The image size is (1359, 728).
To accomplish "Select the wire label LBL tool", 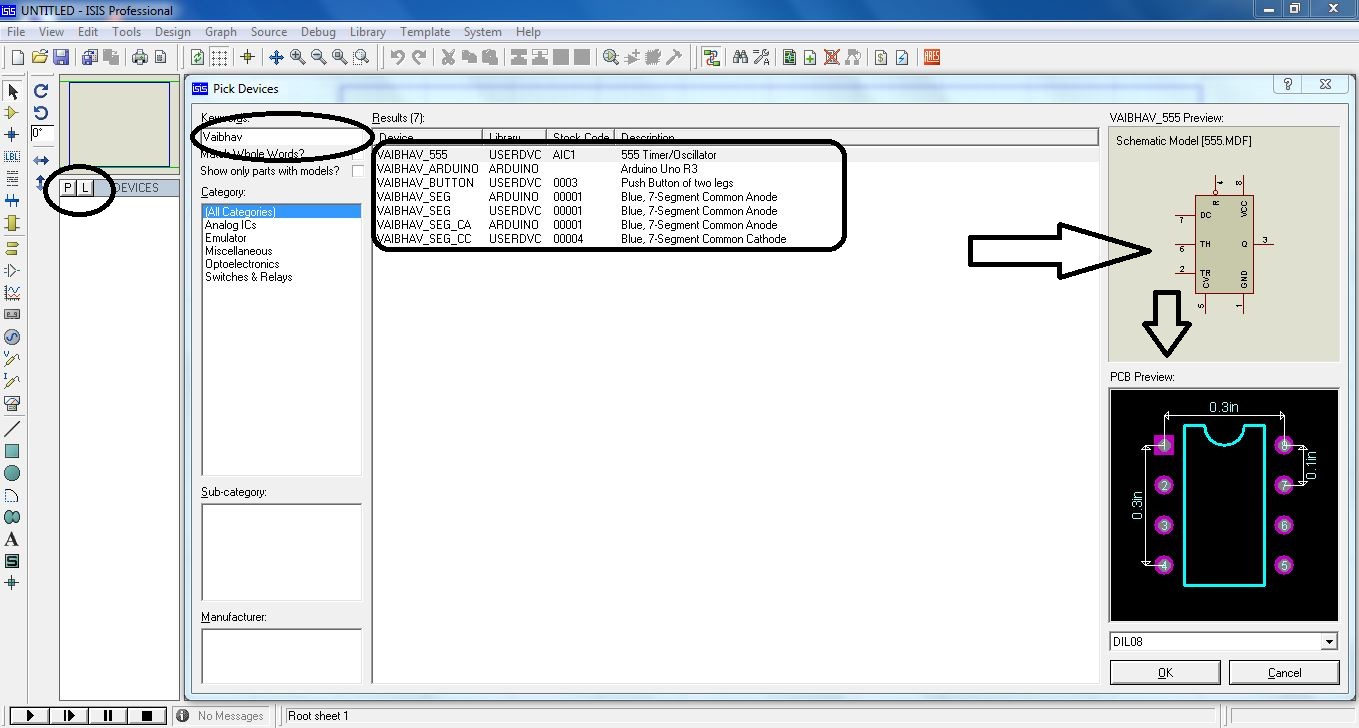I will pyautogui.click(x=12, y=156).
